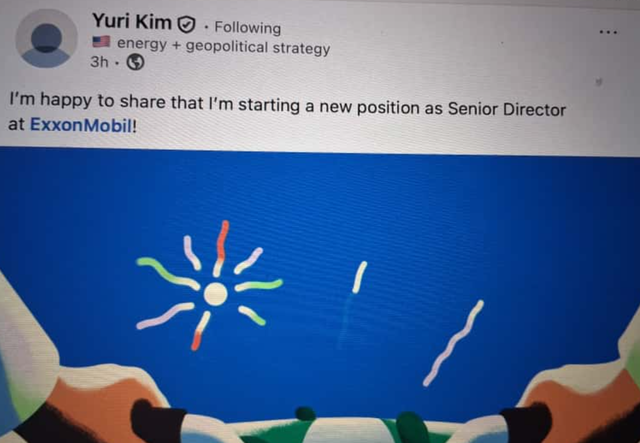Open the blue celebration image
This screenshot has height=443, width=640.
(320, 295)
